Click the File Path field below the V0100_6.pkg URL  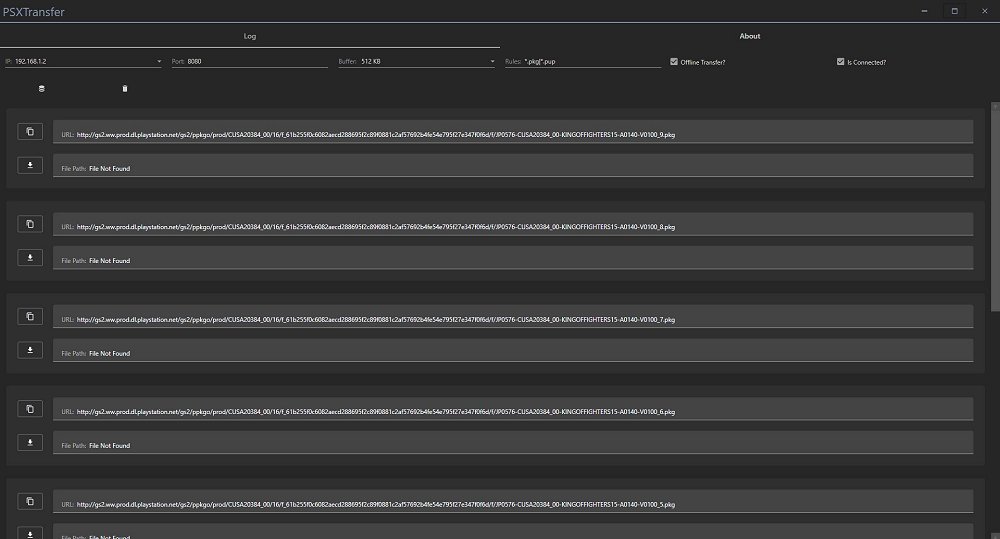(513, 443)
